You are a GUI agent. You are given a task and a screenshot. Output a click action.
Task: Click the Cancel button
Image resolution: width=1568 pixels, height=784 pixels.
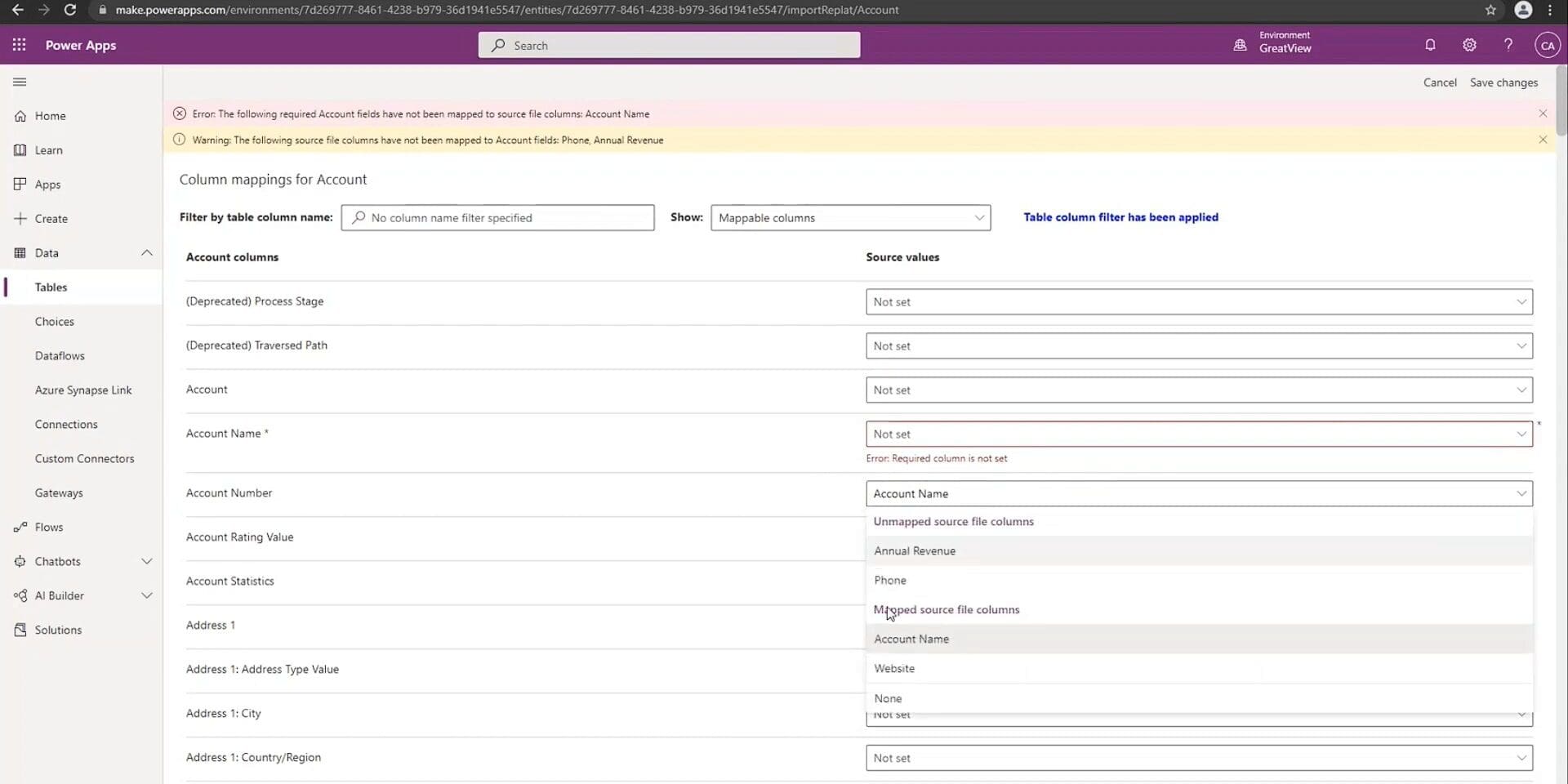1440,82
